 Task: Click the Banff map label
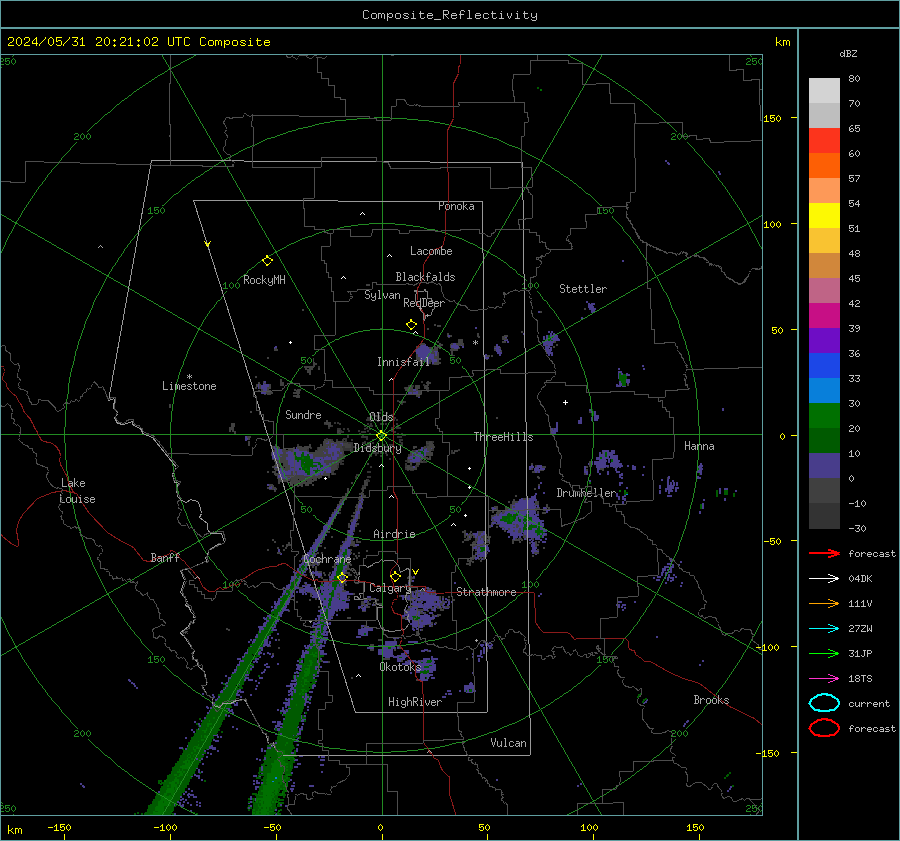[165, 557]
